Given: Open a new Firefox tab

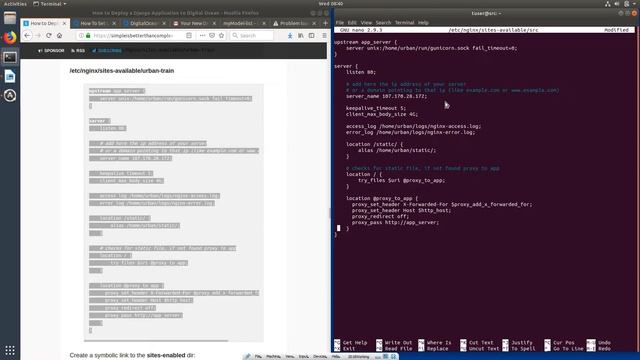Looking at the screenshot, I should 325,23.
